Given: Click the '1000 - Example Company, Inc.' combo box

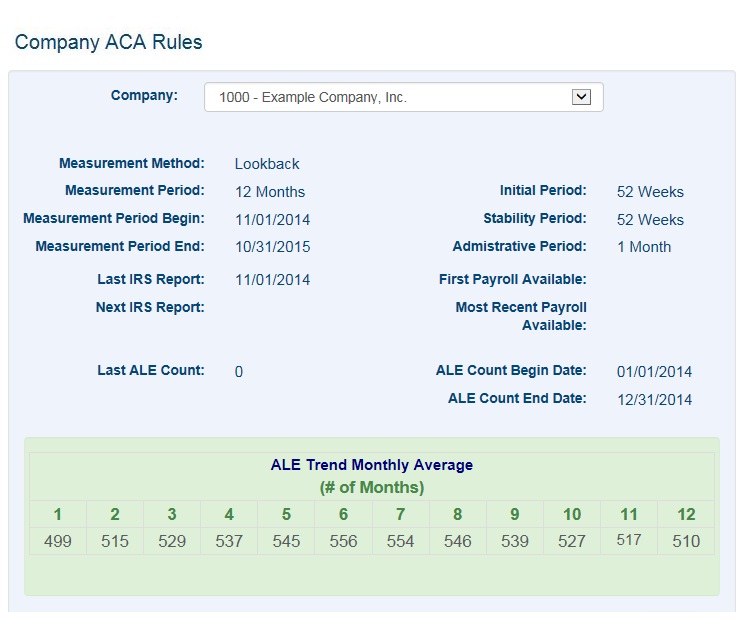Looking at the screenshot, I should 390,97.
